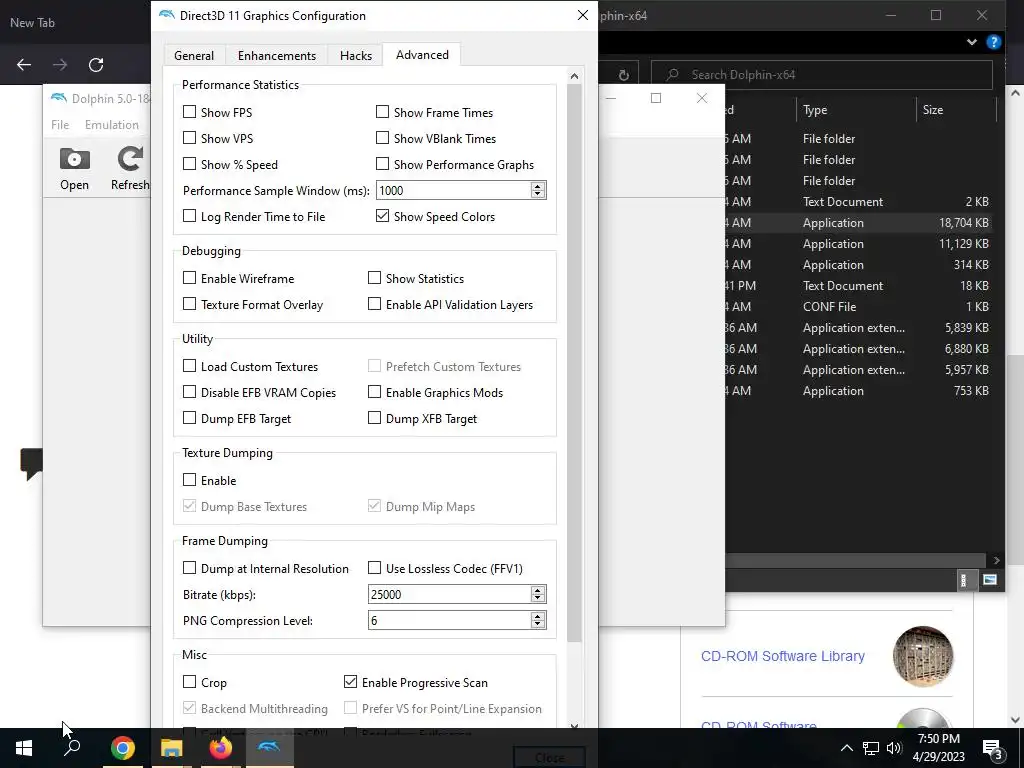Viewport: 1024px width, 768px height.
Task: Click the Dolphin emulator taskbar icon
Action: pyautogui.click(x=269, y=746)
